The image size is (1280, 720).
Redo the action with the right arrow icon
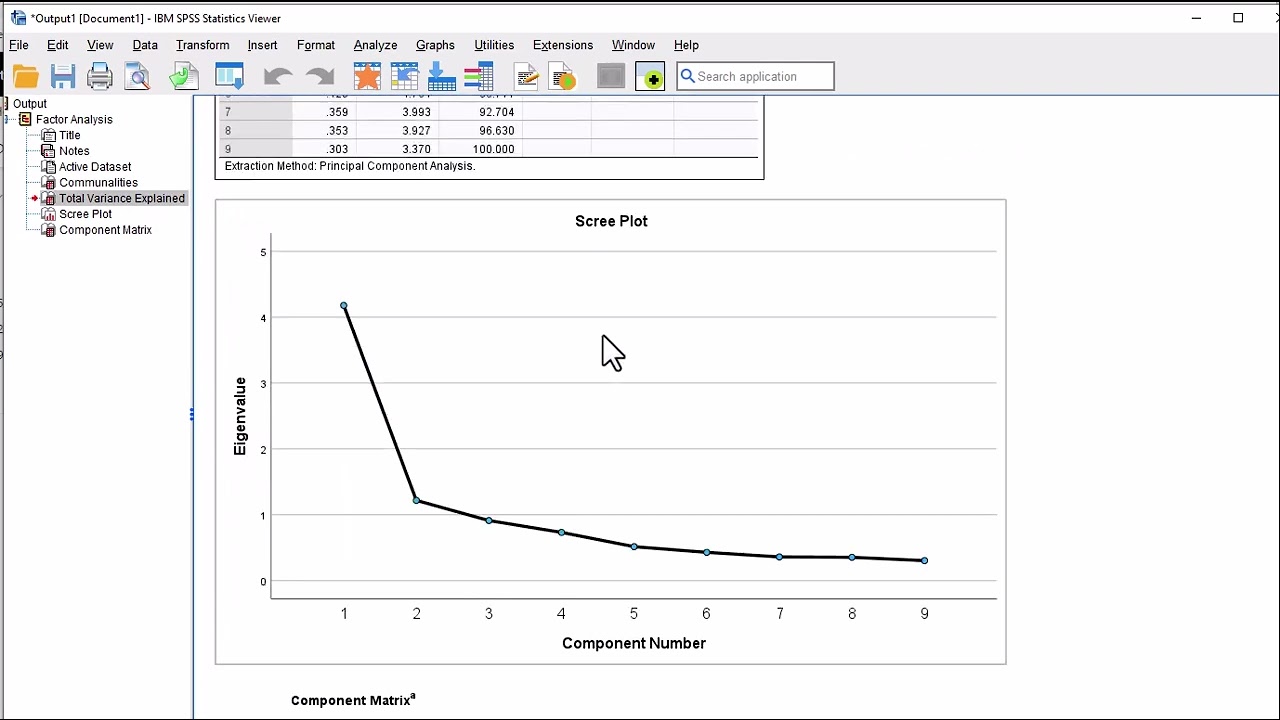point(319,76)
